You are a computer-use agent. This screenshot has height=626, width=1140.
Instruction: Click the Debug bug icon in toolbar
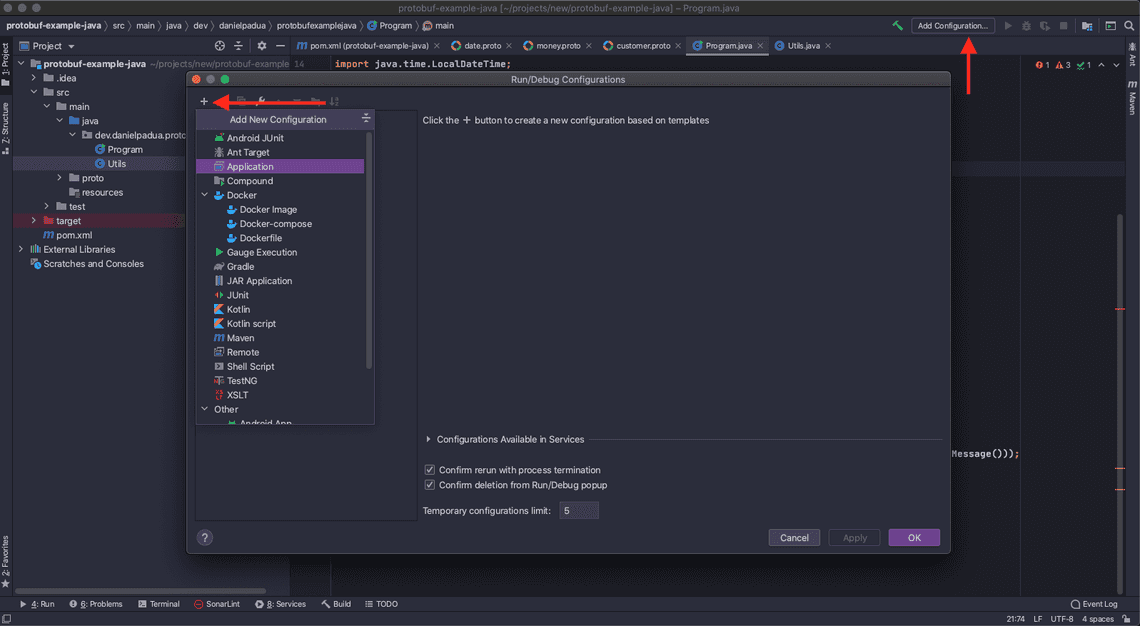click(x=1026, y=25)
